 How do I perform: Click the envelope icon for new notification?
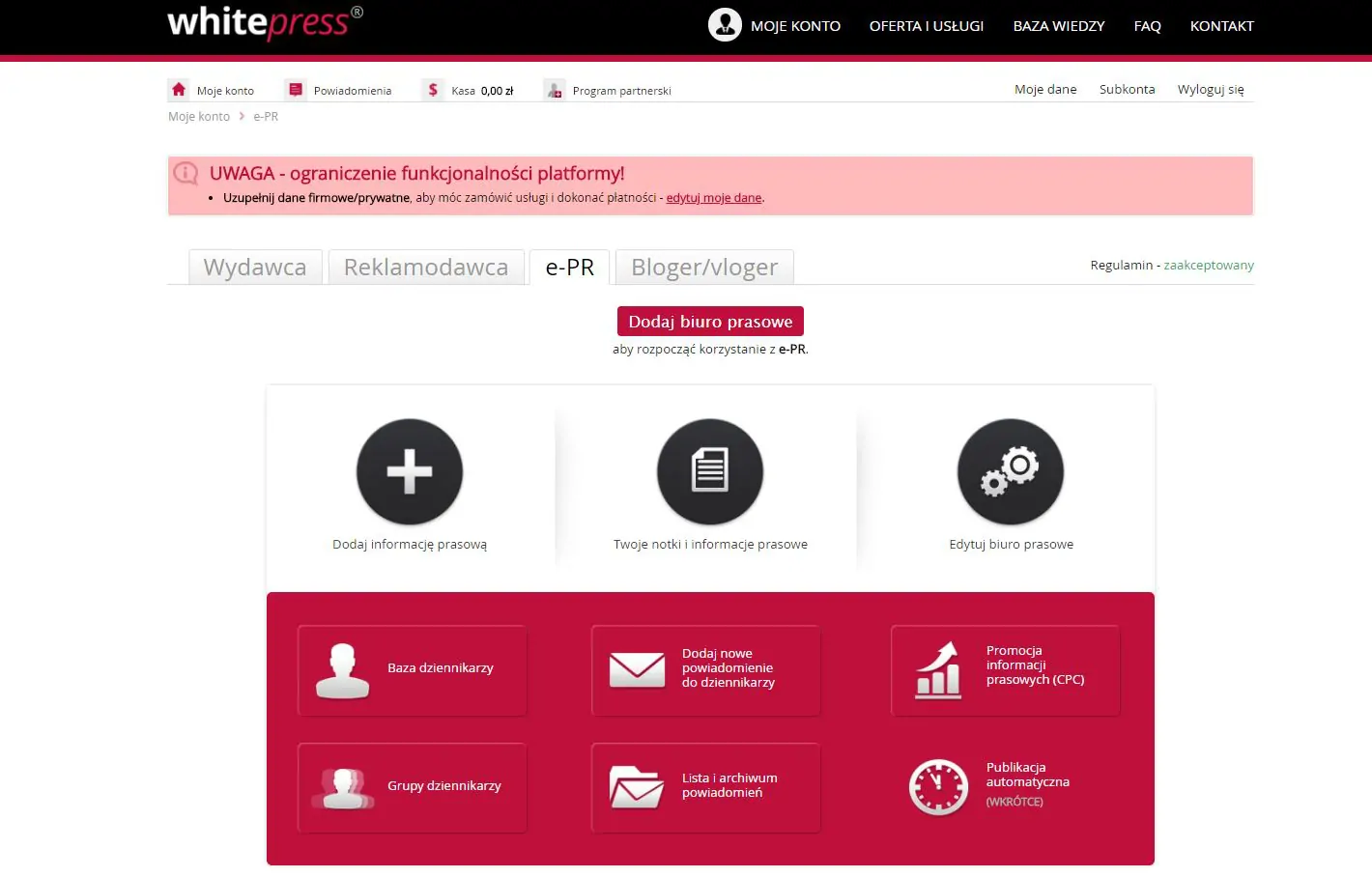tap(638, 669)
